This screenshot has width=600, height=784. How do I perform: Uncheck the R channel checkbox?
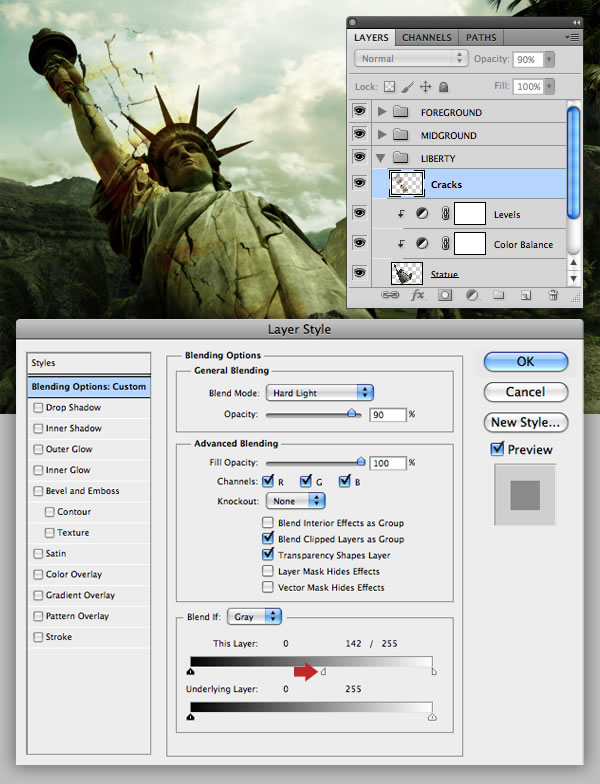click(x=268, y=481)
